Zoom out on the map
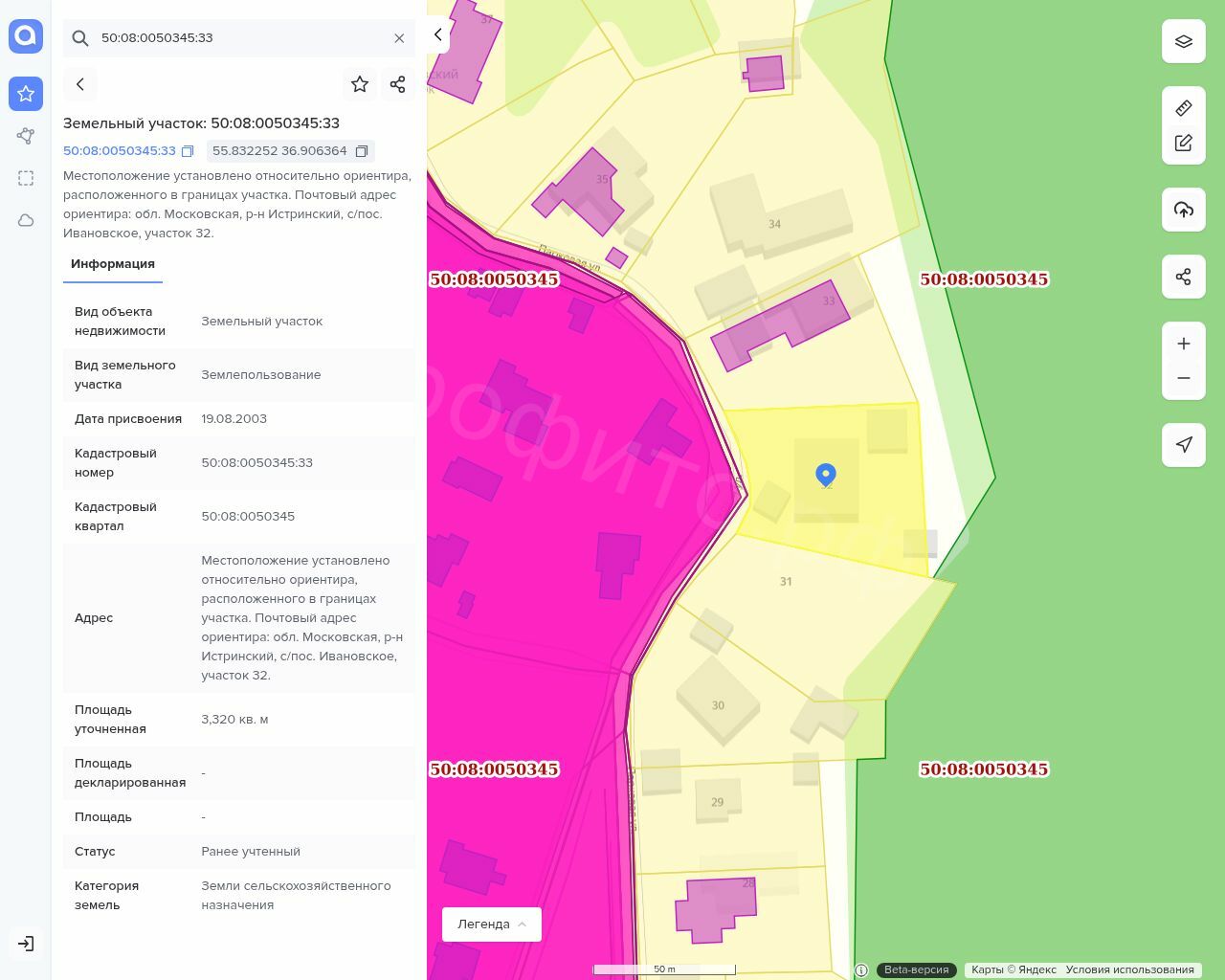Screen dimensions: 1225x980 tap(1184, 378)
